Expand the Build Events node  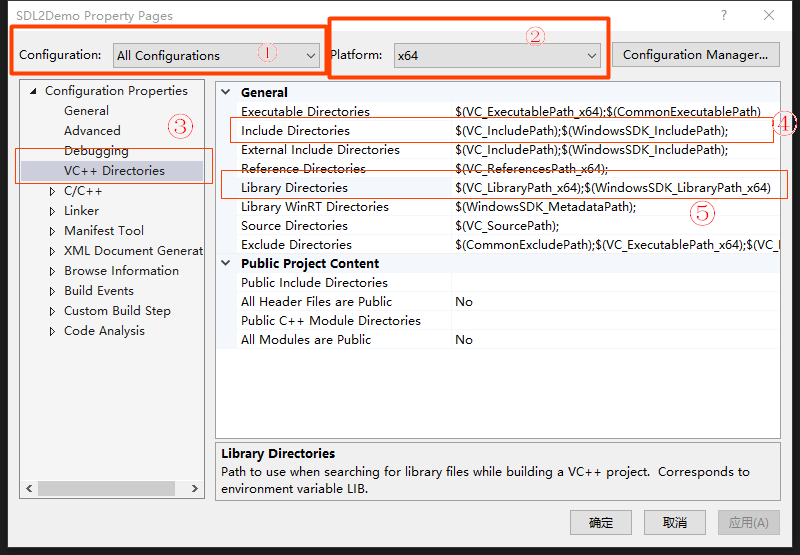click(52, 291)
